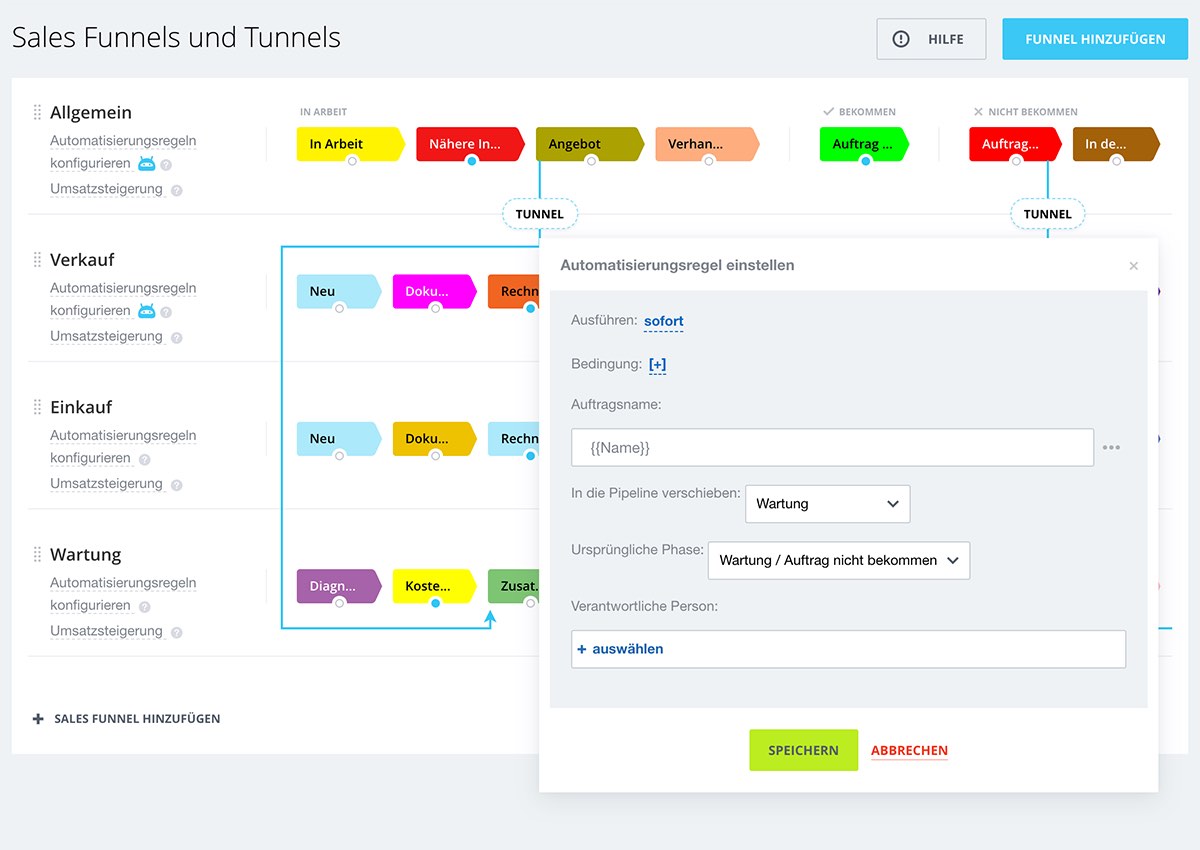1200x850 pixels.
Task: Select the yellow 'Koste...' stage in Wartung
Action: (x=434, y=586)
